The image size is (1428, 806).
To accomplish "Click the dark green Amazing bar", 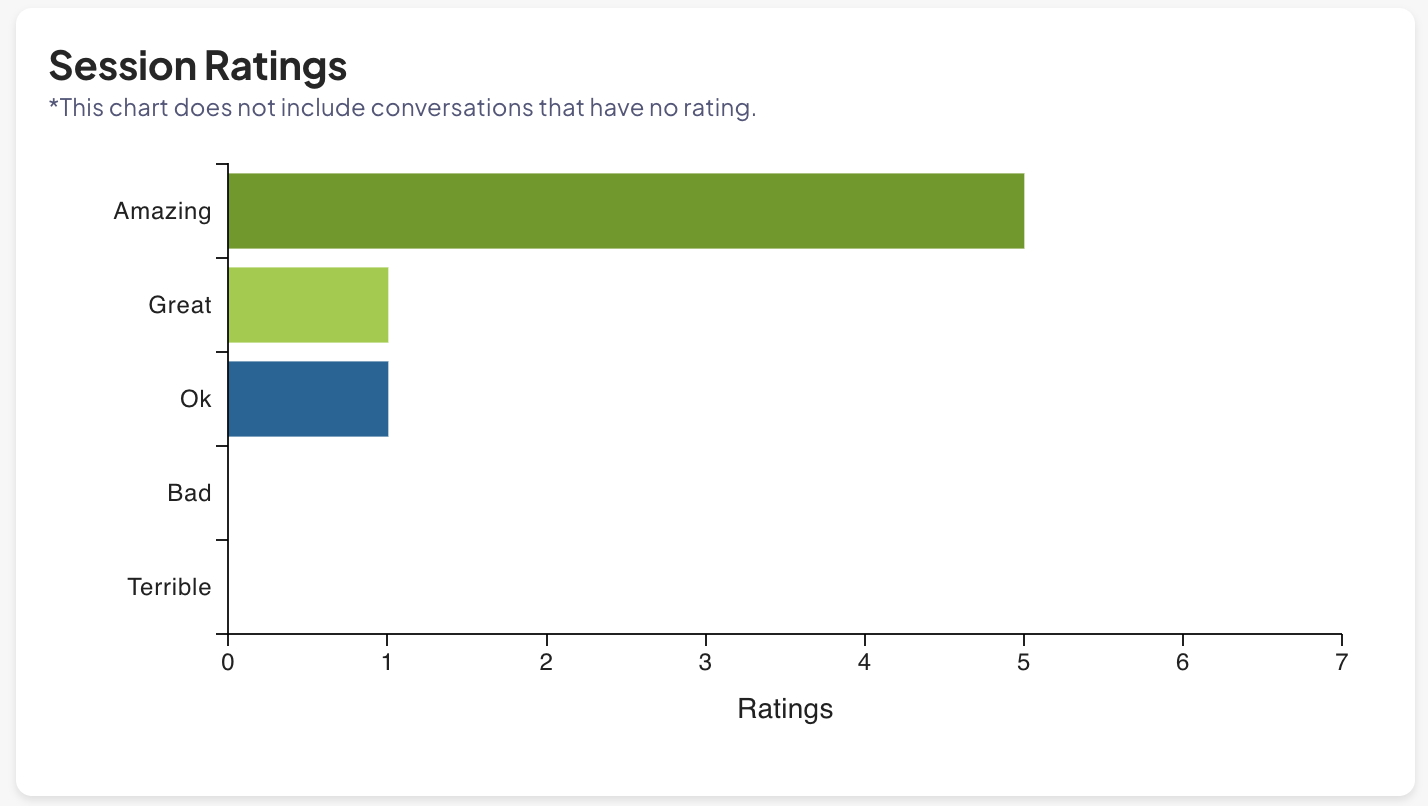I will (626, 211).
